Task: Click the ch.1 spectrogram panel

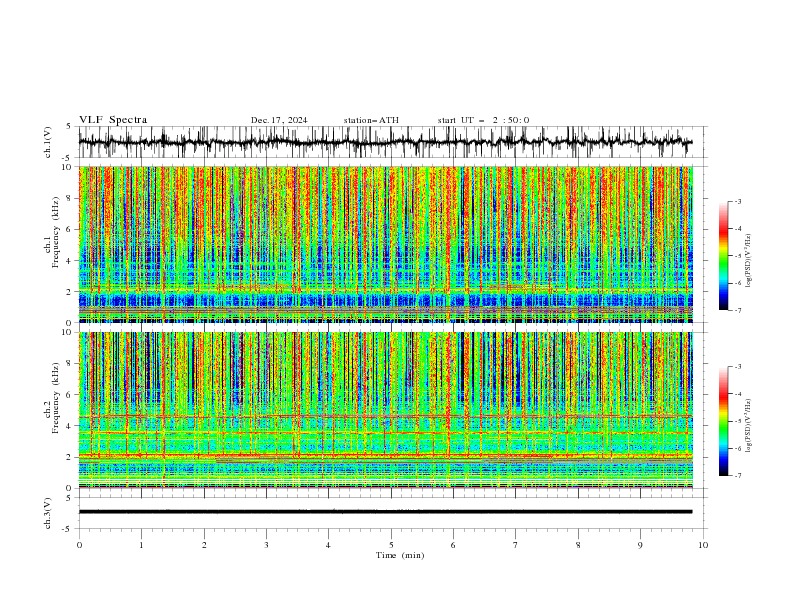Action: 386,244
